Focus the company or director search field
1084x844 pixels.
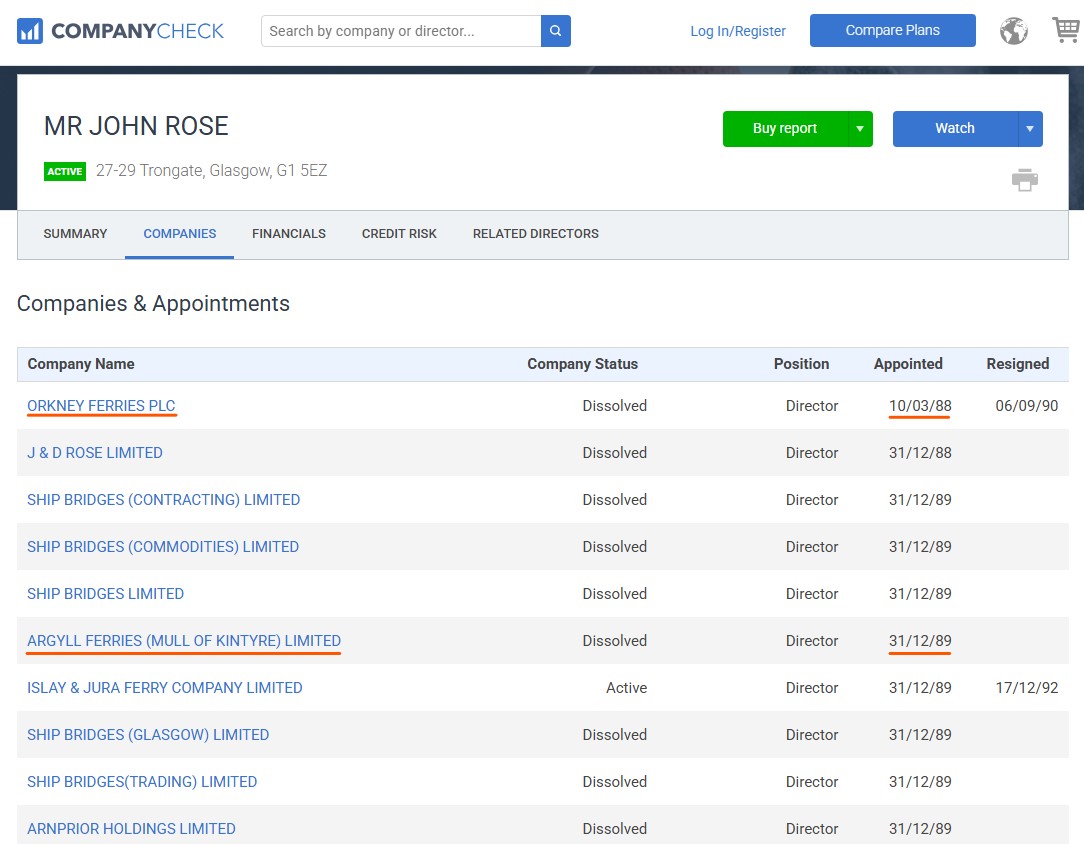click(x=401, y=31)
